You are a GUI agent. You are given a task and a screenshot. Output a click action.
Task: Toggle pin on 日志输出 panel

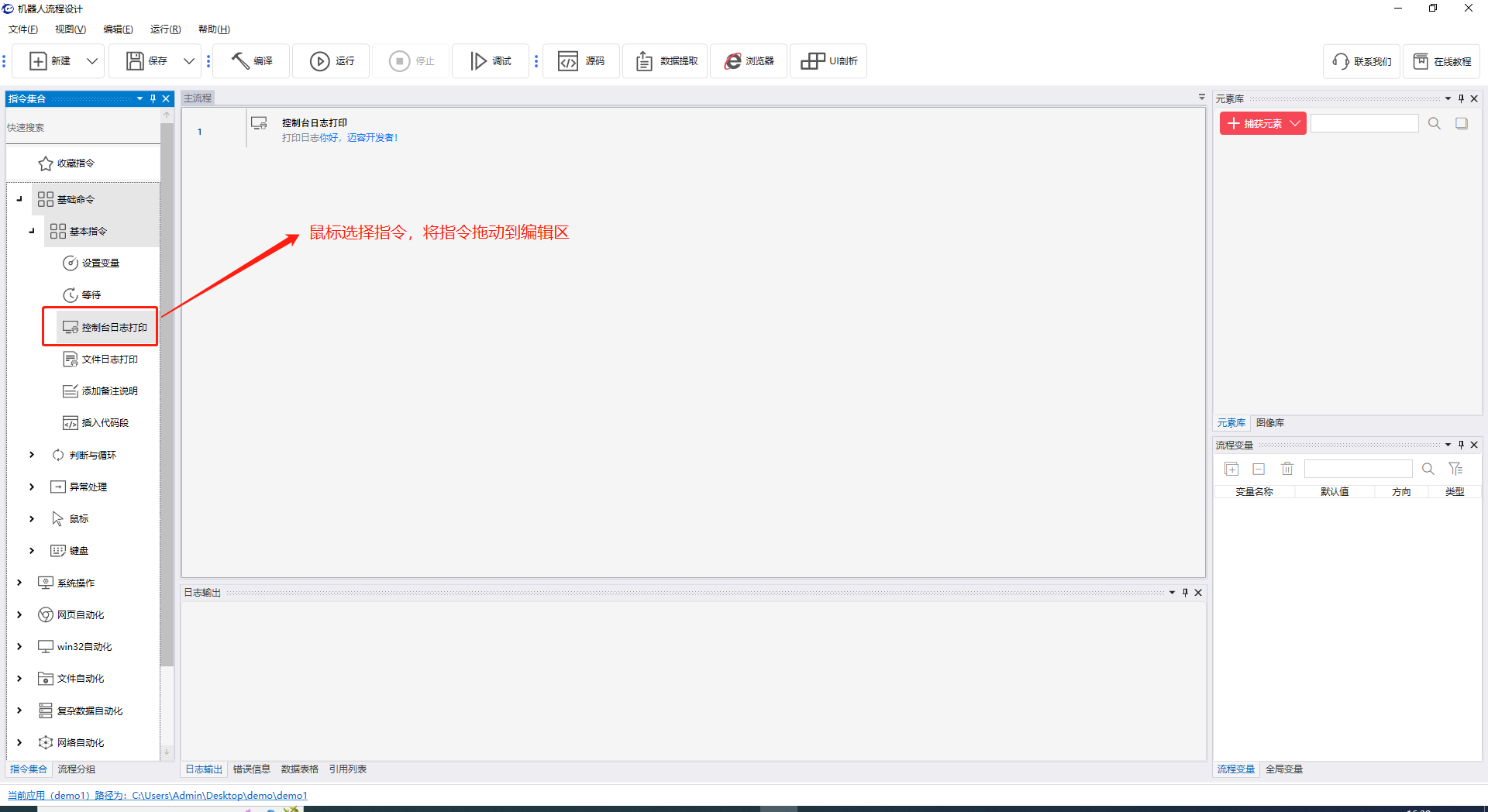click(1185, 593)
